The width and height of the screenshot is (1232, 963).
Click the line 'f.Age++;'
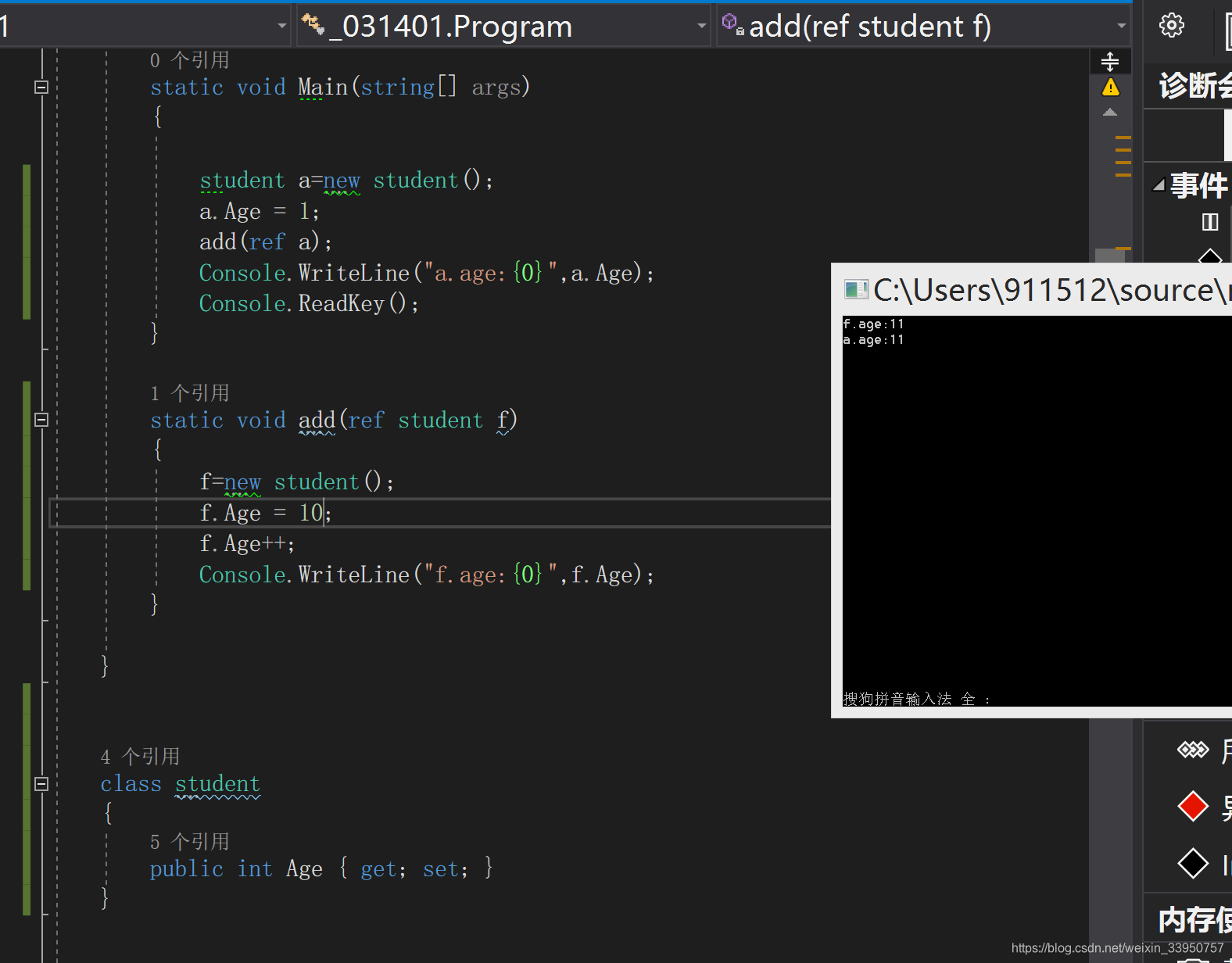tap(247, 543)
